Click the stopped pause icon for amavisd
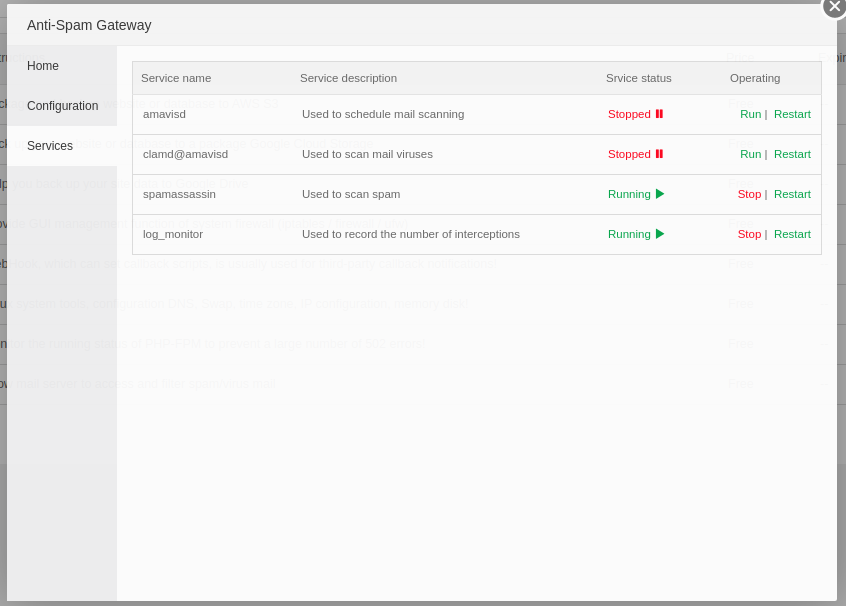Viewport: 846px width, 606px height. pyautogui.click(x=659, y=114)
